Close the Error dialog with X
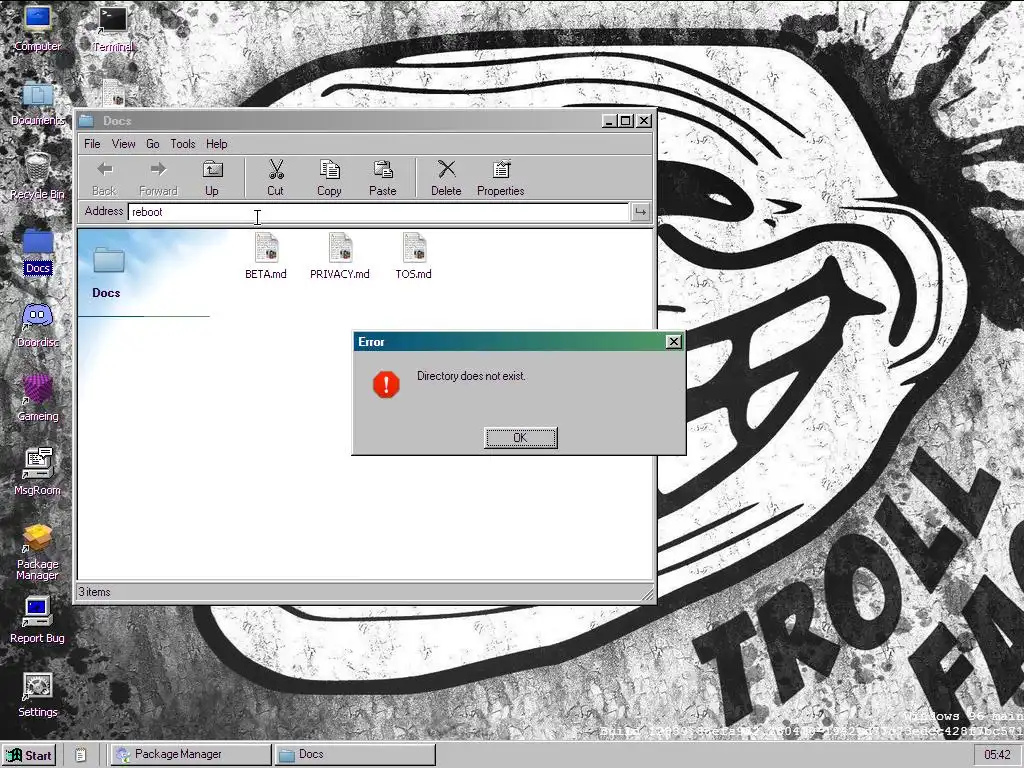The width and height of the screenshot is (1024, 768). click(x=673, y=342)
